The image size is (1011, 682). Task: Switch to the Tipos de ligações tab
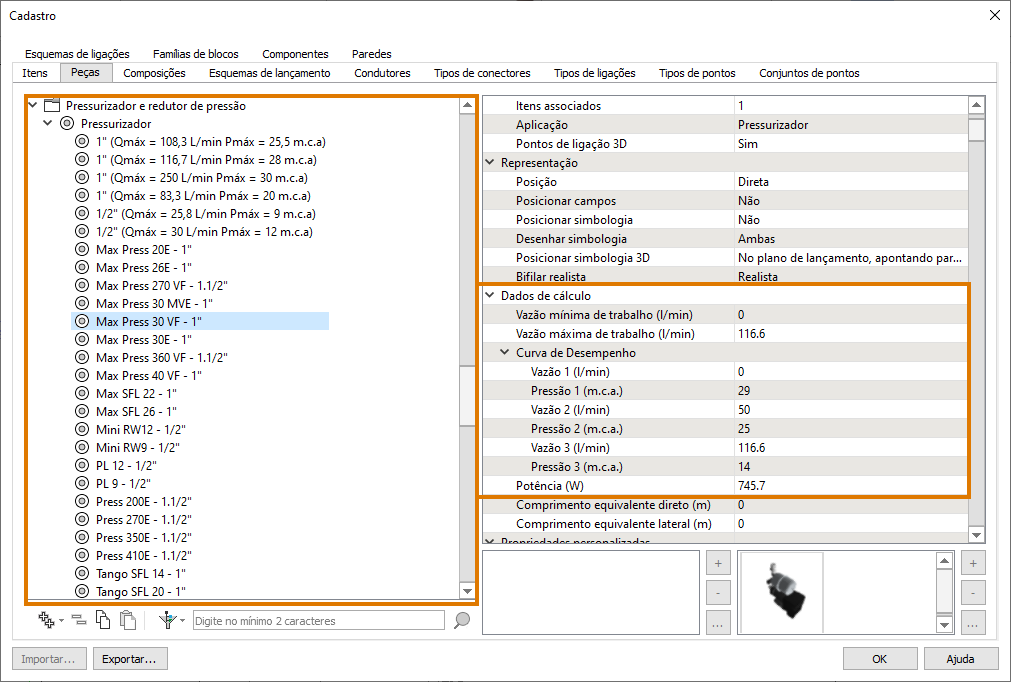(x=594, y=73)
